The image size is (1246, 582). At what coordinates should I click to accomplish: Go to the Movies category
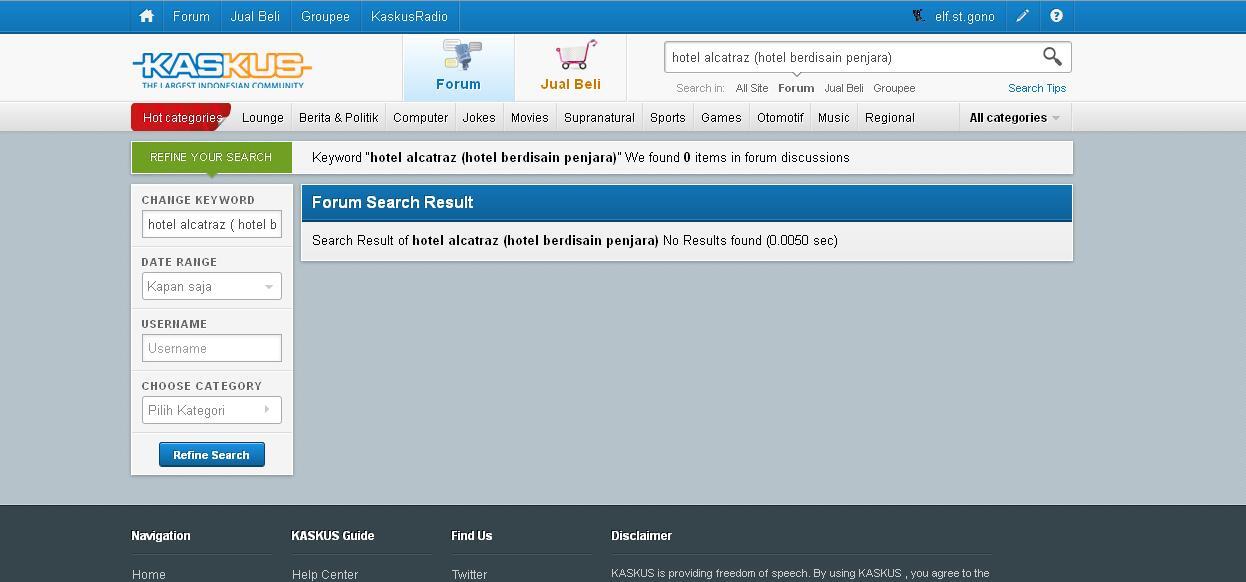(x=530, y=117)
